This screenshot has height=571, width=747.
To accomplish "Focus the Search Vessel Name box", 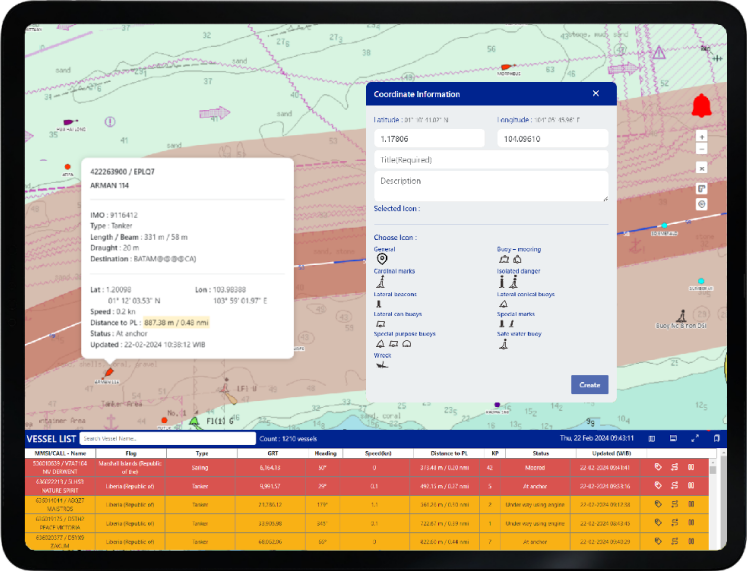I will click(x=168, y=438).
